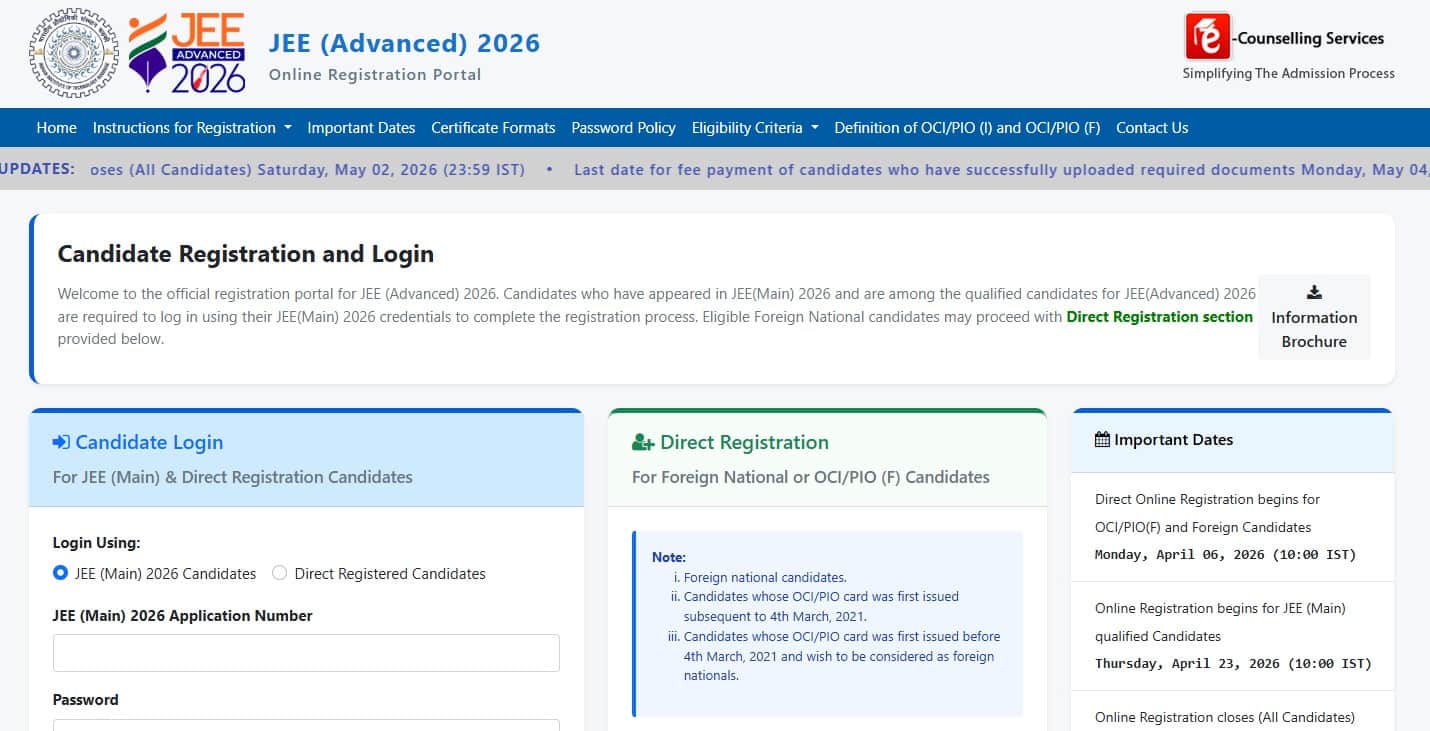Select the JEE (Main) 2026 Candidates radio button
The height and width of the screenshot is (731, 1430).
point(60,573)
